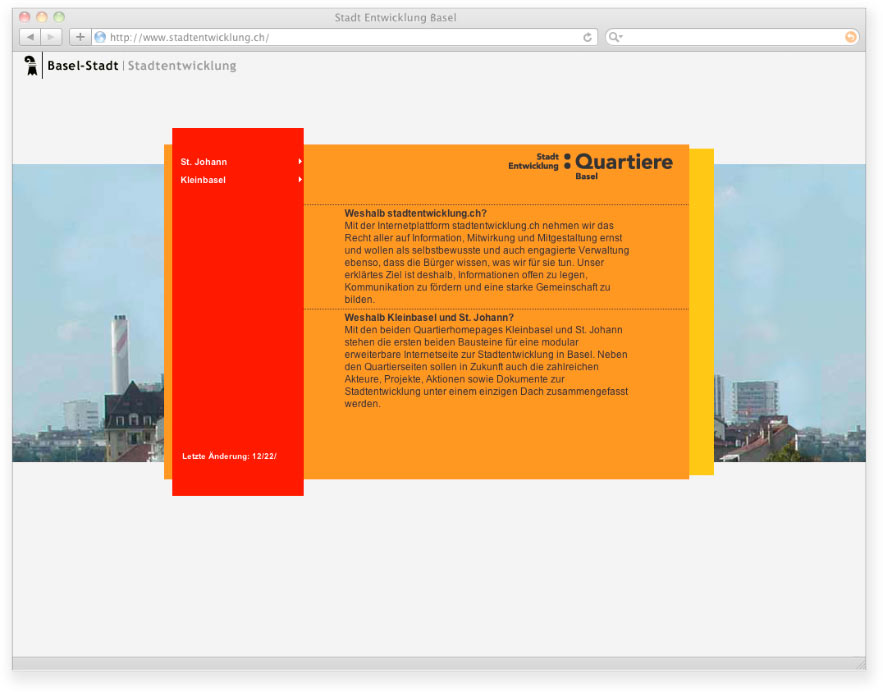Reload the page with the refresh icon
Viewport: 883px width, 692px height.
[588, 37]
